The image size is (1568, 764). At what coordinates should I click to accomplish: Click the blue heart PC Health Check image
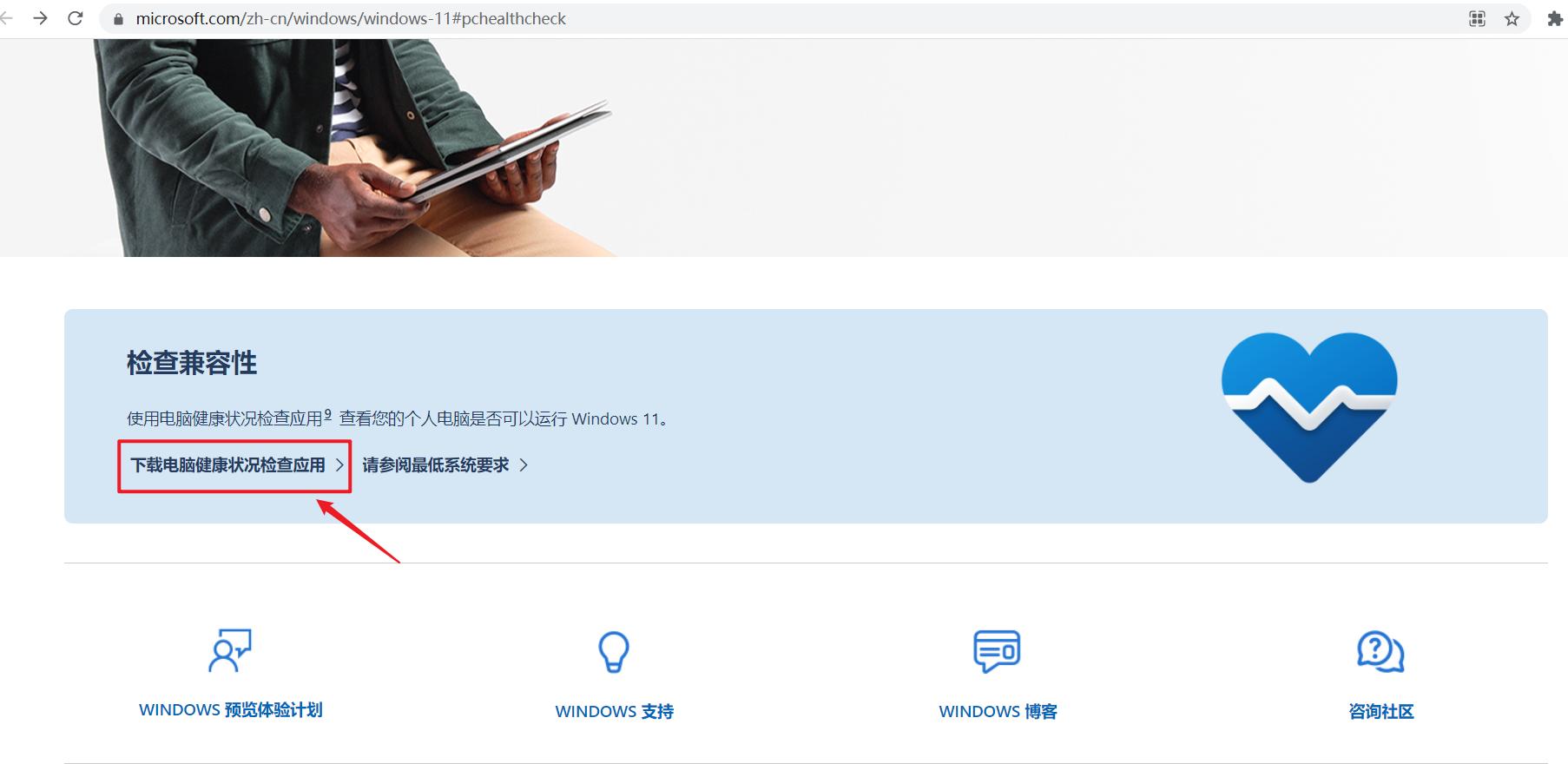click(x=1309, y=407)
